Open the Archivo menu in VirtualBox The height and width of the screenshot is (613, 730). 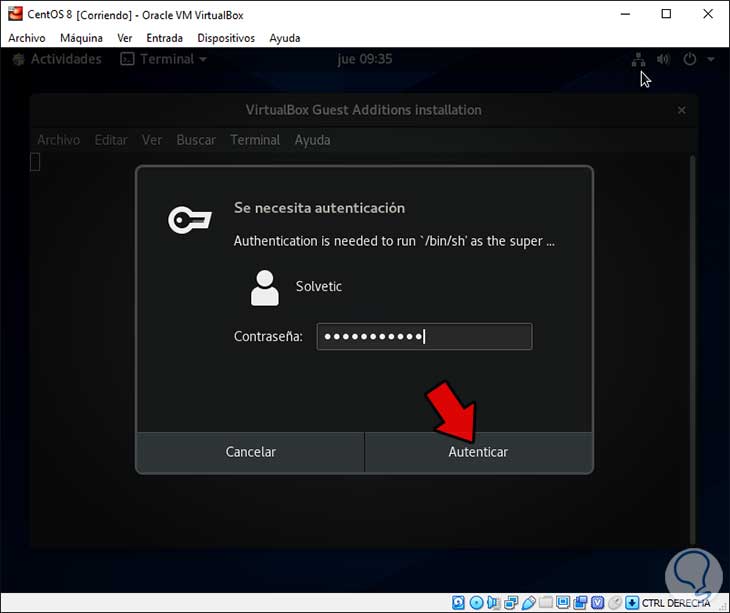pyautogui.click(x=27, y=38)
